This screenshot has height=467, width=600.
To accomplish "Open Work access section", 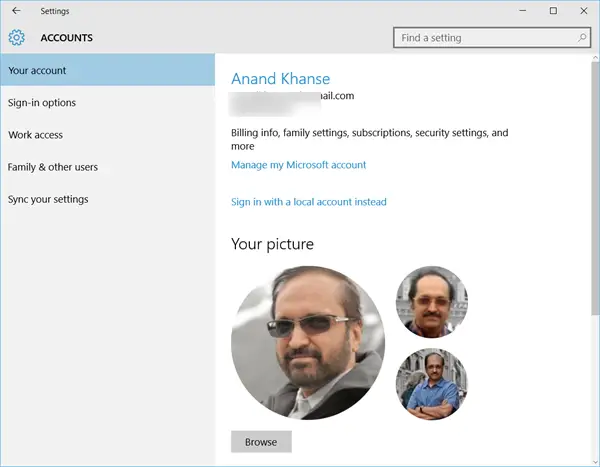I will pos(108,135).
